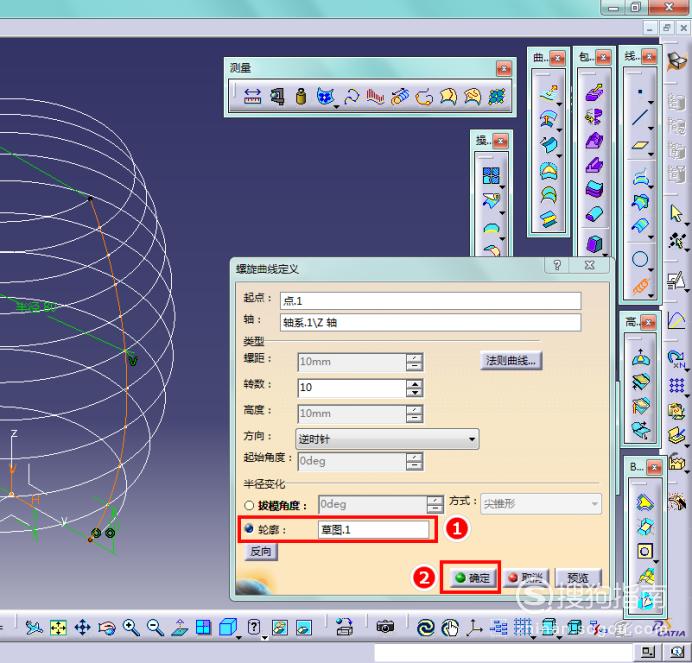Click the Extrude surface icon in surfaces toolbar
The width and height of the screenshot is (692, 663).
coord(549,93)
